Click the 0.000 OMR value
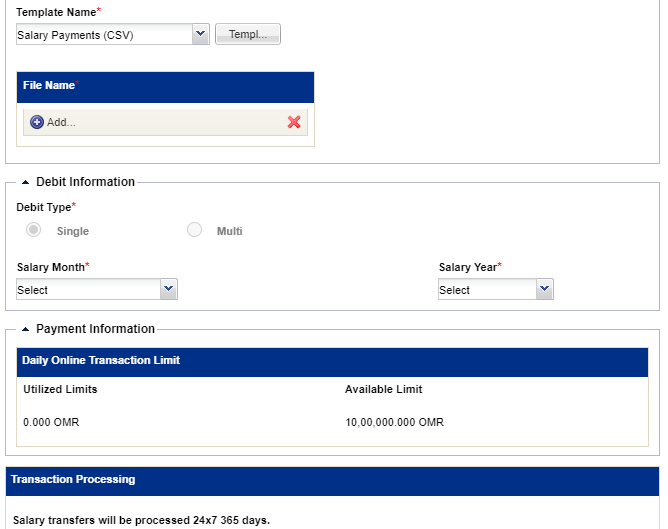 [51, 422]
